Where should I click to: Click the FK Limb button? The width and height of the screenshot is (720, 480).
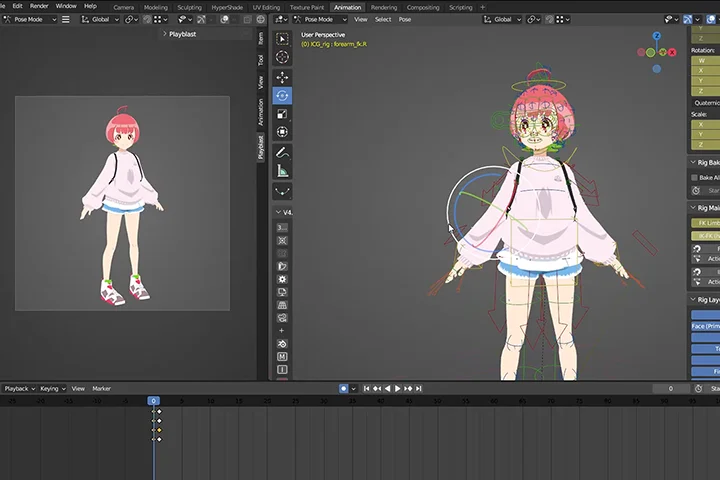706,223
